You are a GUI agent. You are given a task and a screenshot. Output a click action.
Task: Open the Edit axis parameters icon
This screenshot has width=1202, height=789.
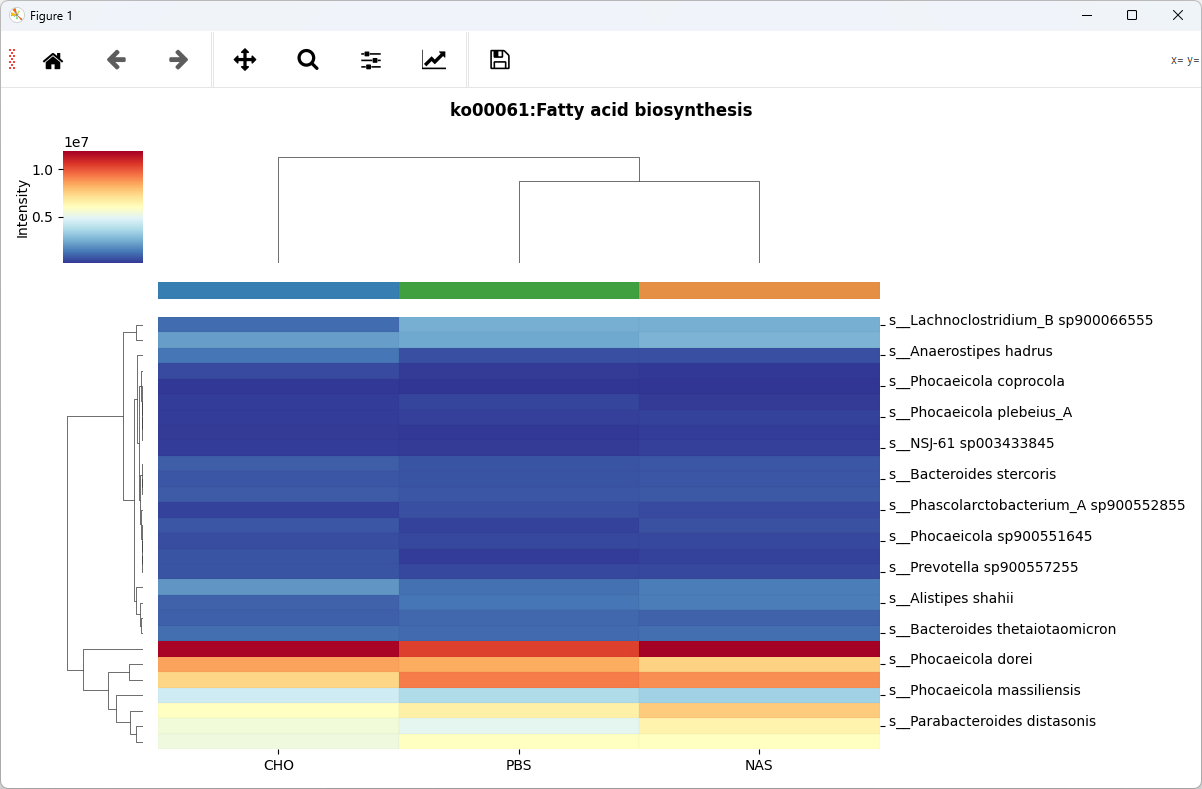pos(434,60)
